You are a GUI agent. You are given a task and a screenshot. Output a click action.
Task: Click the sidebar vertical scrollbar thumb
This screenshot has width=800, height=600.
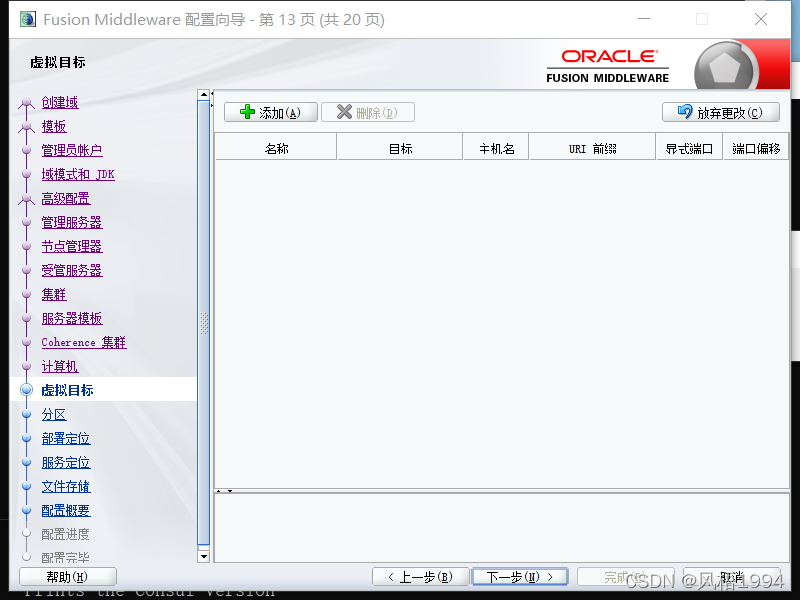coord(204,323)
